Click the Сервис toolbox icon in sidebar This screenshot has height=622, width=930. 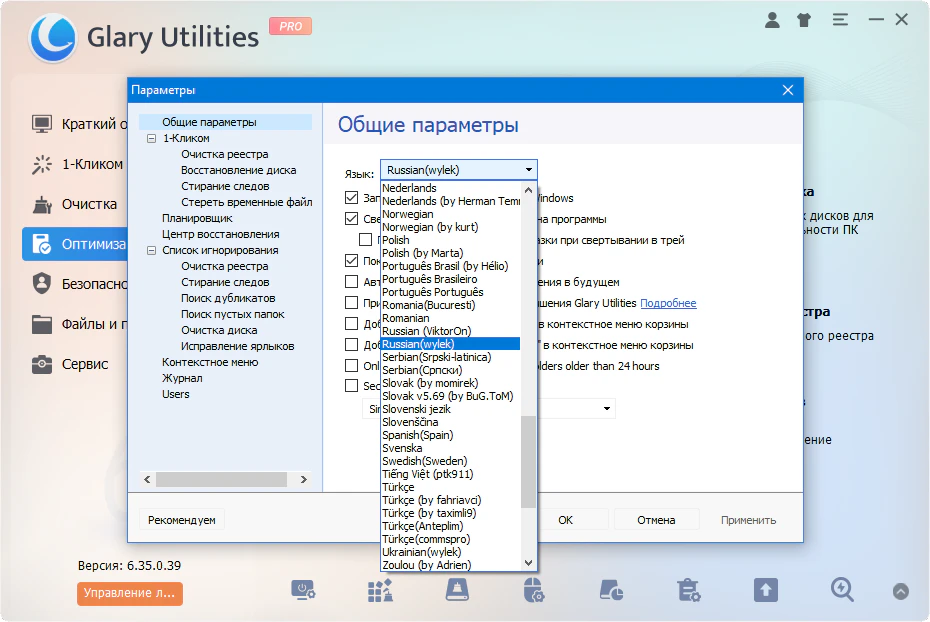[42, 364]
